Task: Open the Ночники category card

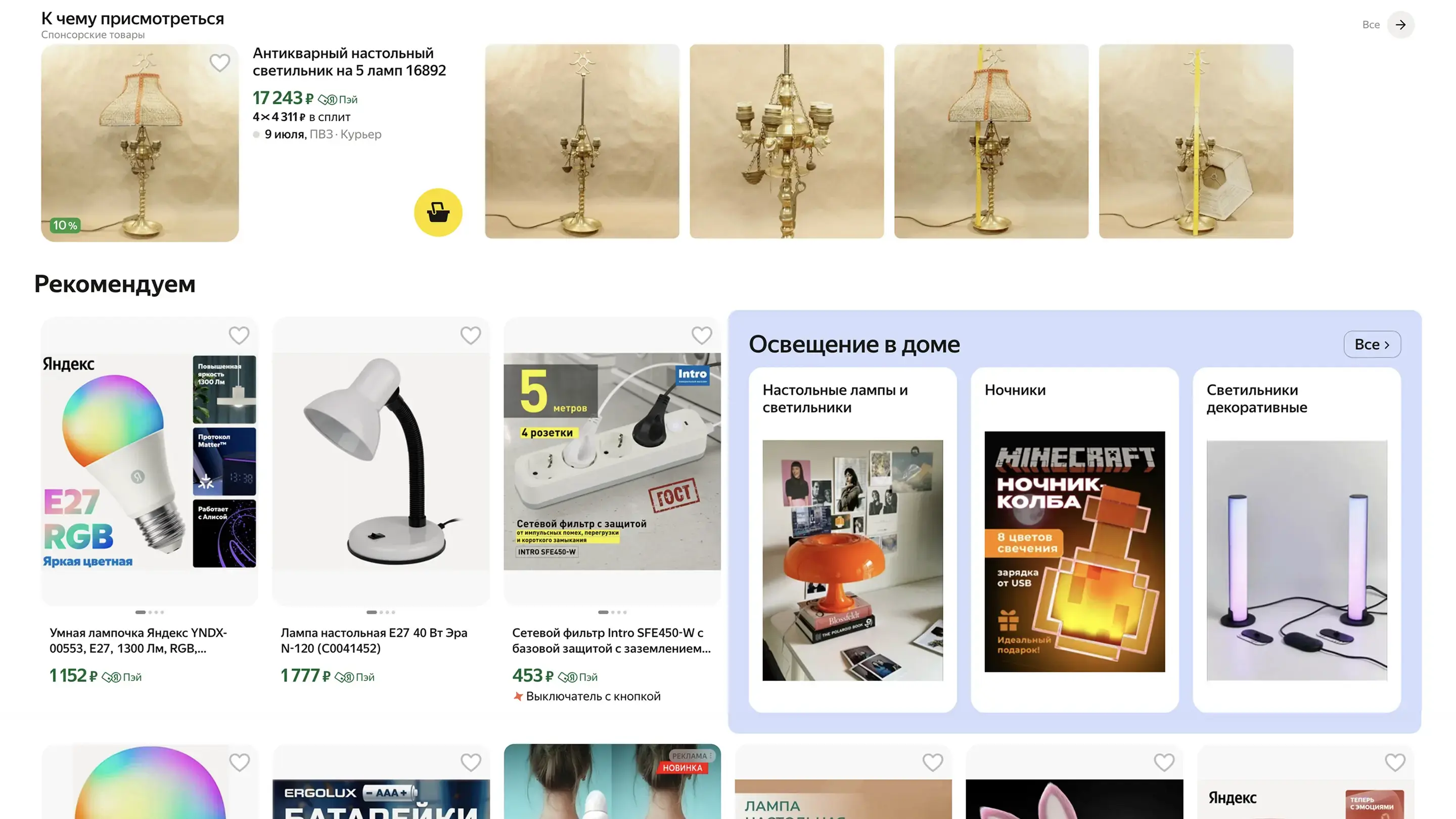Action: [1074, 540]
